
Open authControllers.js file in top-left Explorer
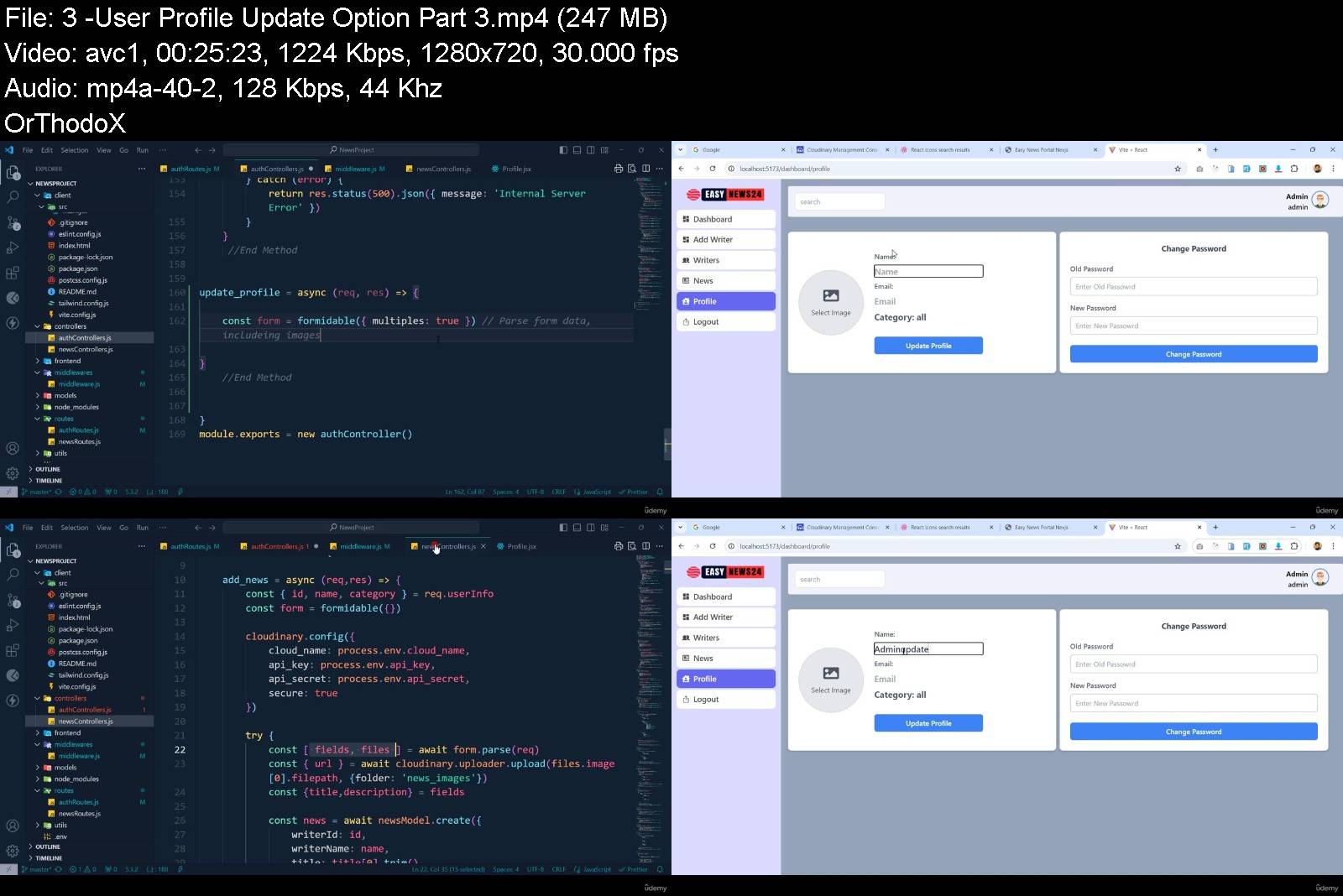(85, 338)
